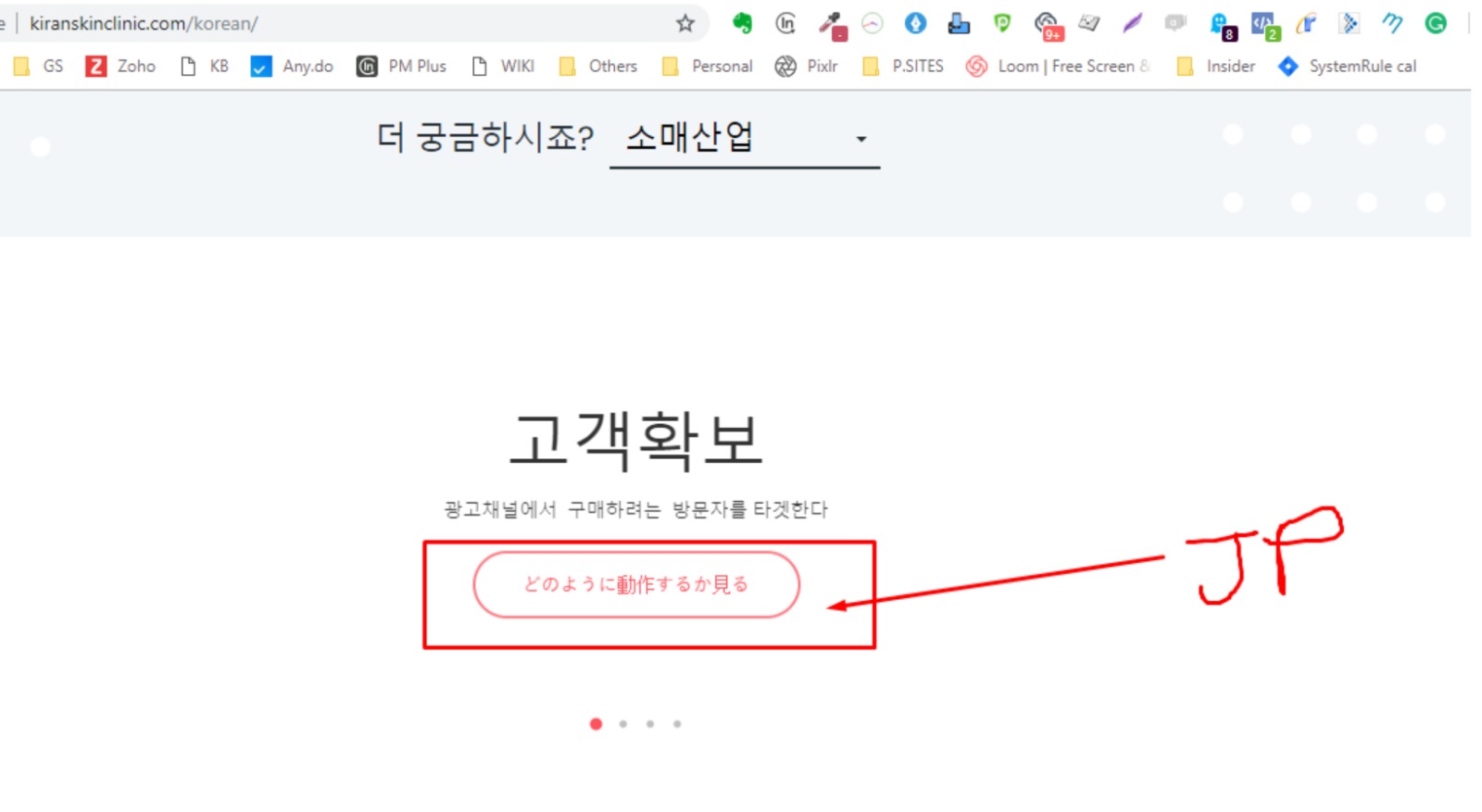The width and height of the screenshot is (1482, 812).
Task: Open the Loom bookmark
Action: 1057,66
